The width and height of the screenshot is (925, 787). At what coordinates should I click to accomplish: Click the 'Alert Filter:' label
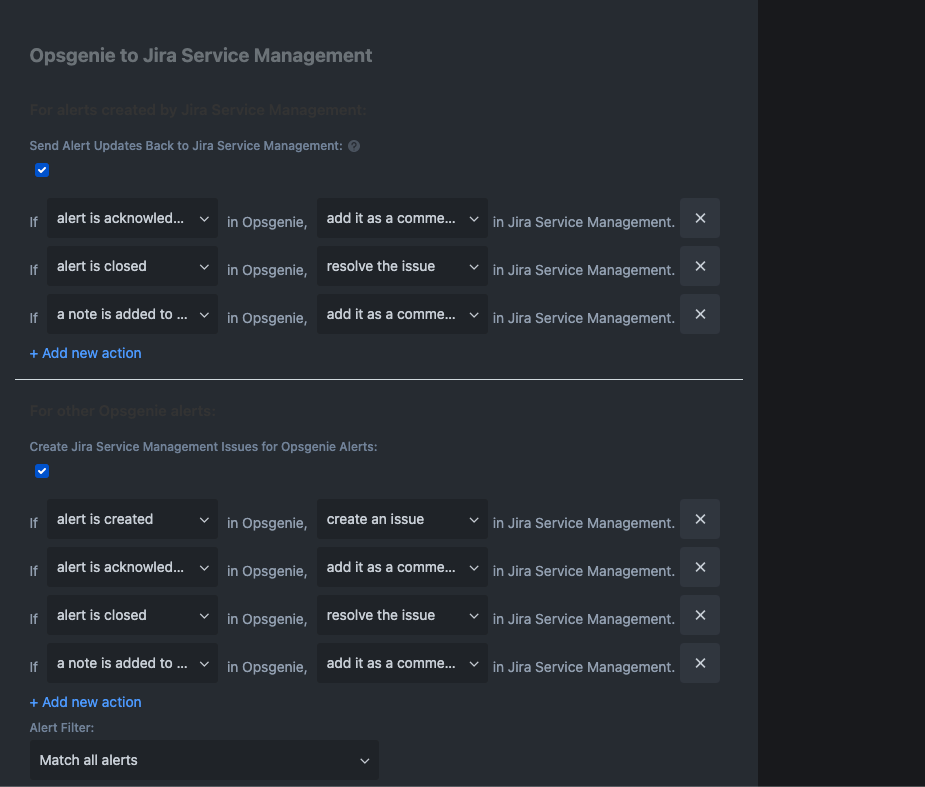pos(62,727)
